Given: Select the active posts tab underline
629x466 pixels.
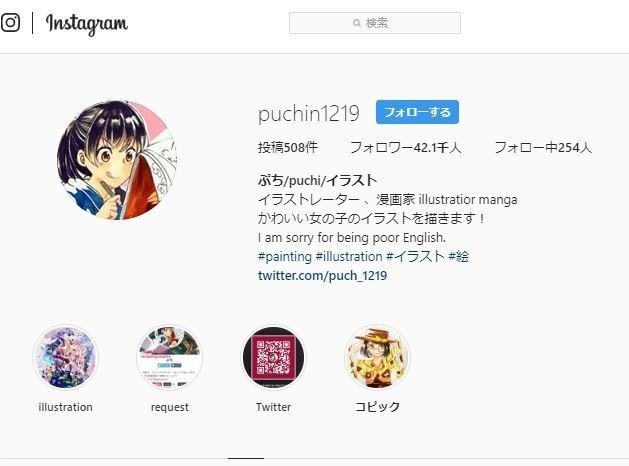Looking at the screenshot, I should [x=246, y=458].
